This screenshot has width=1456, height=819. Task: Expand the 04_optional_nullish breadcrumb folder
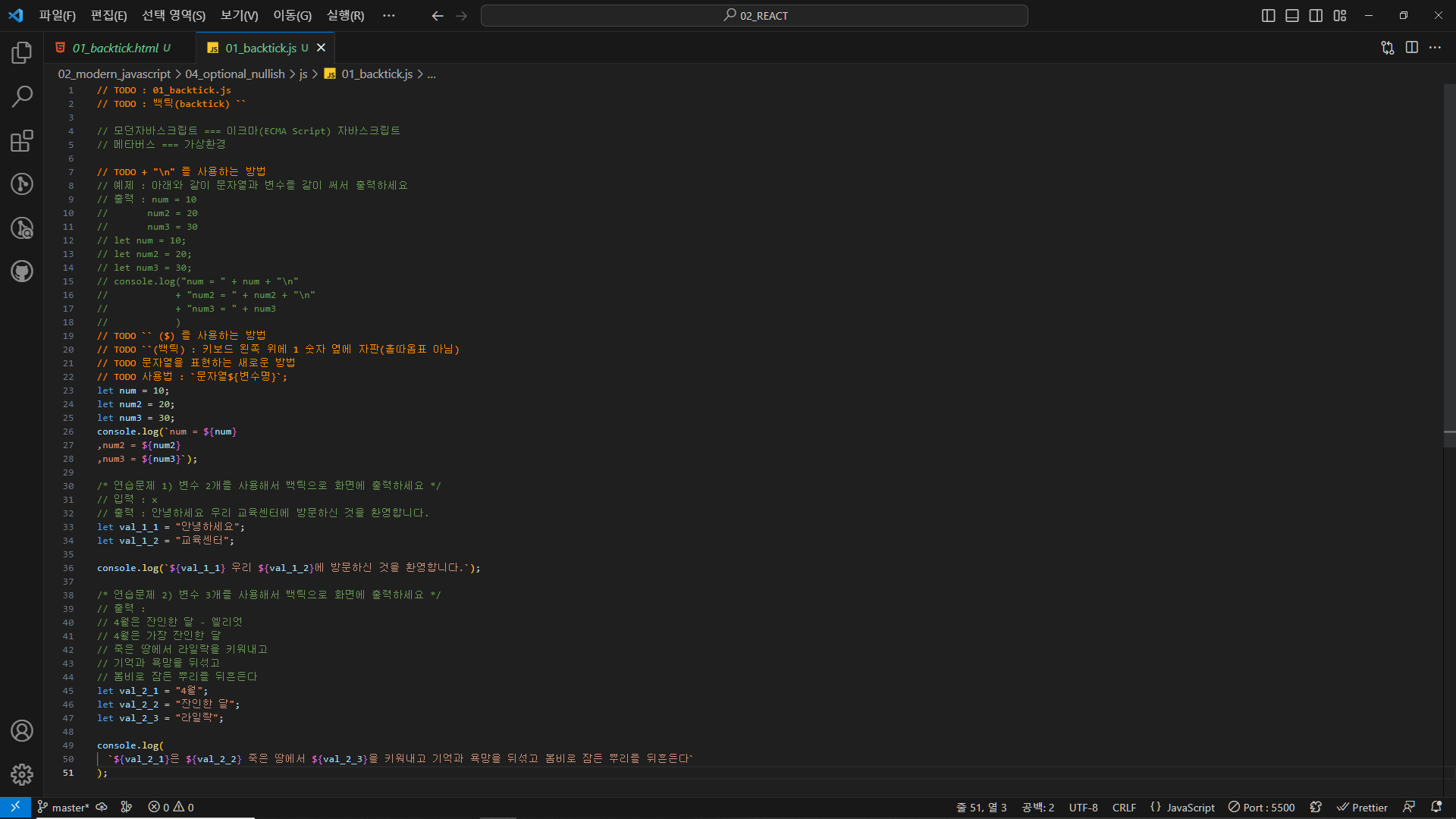coord(234,74)
